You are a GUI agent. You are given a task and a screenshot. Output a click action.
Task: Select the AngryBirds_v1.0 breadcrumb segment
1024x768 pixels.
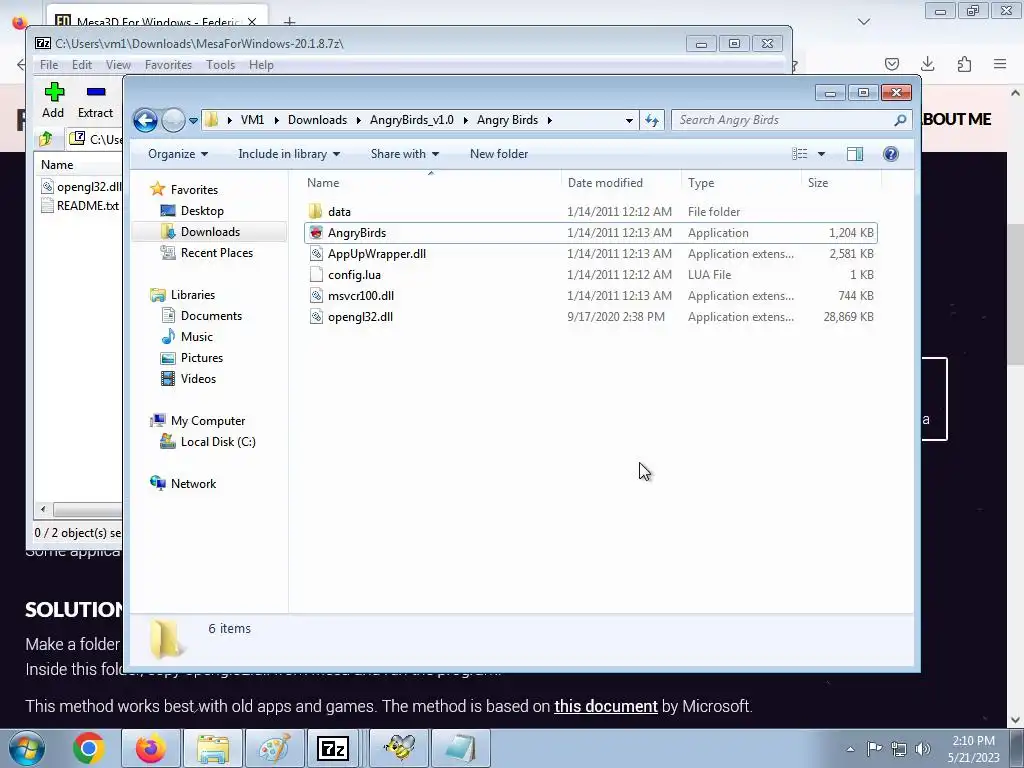coord(411,120)
